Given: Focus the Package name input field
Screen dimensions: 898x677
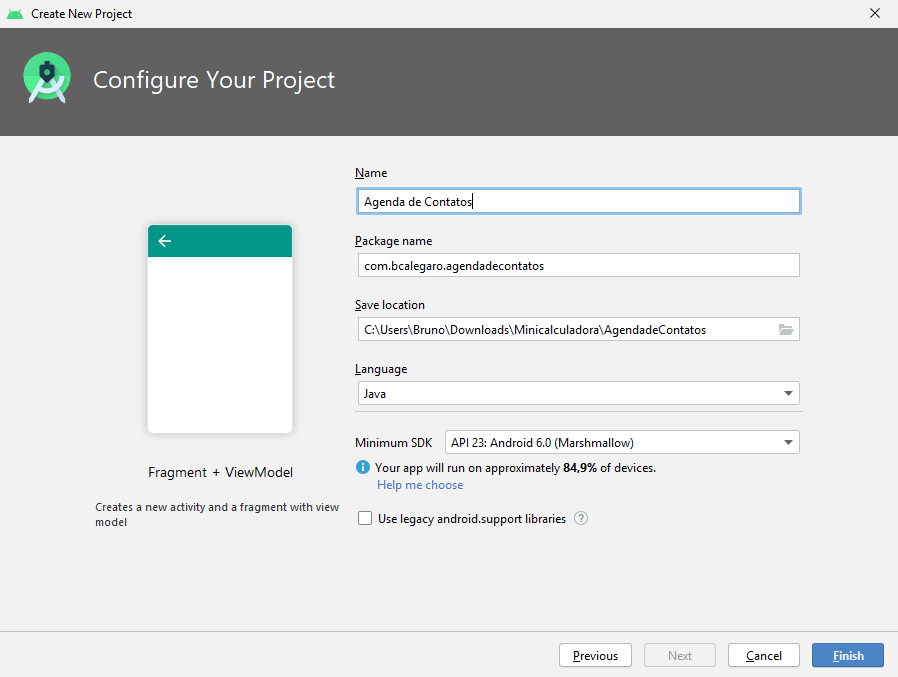Looking at the screenshot, I should 578,265.
